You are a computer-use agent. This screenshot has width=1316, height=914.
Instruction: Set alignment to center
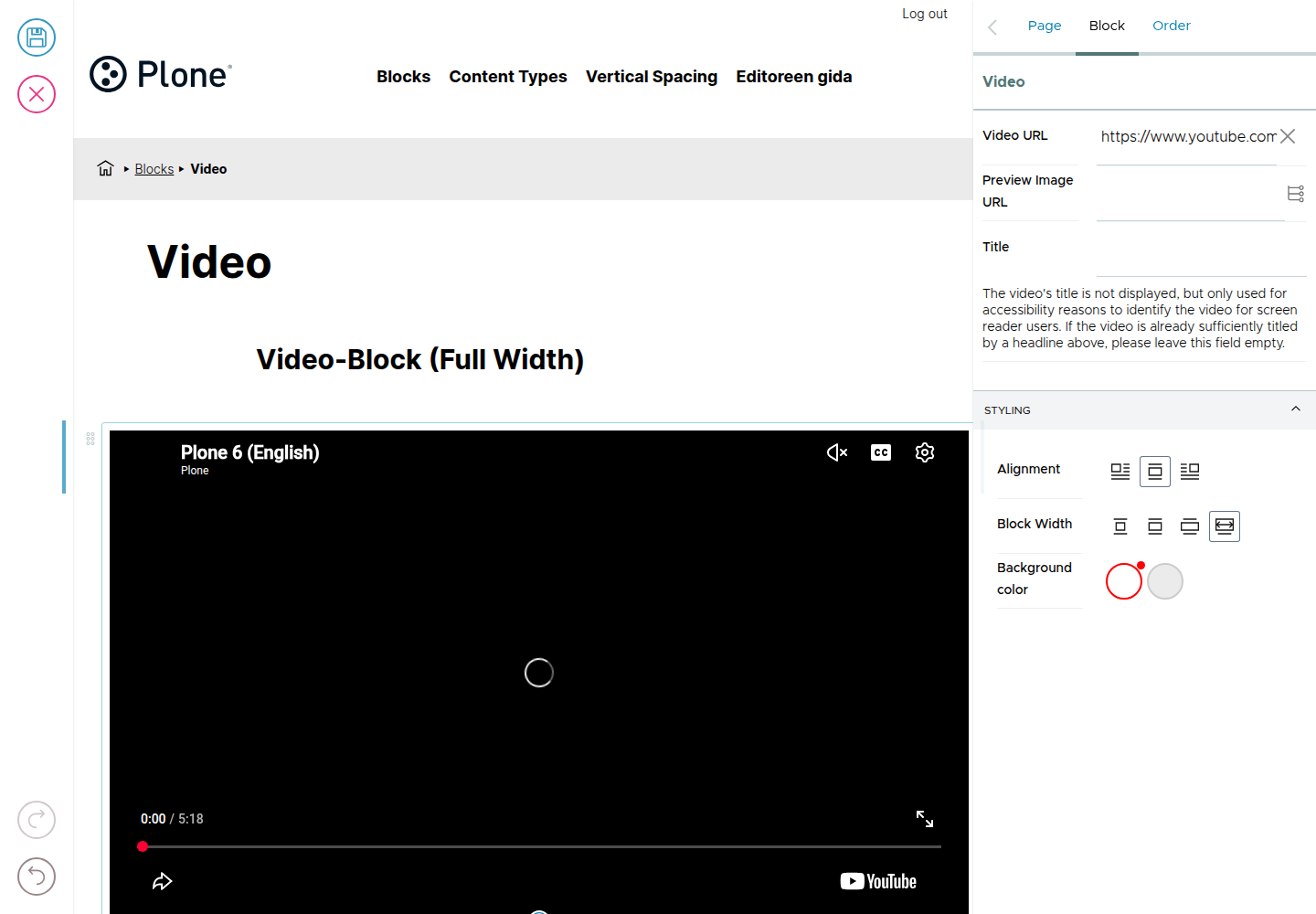coord(1155,471)
